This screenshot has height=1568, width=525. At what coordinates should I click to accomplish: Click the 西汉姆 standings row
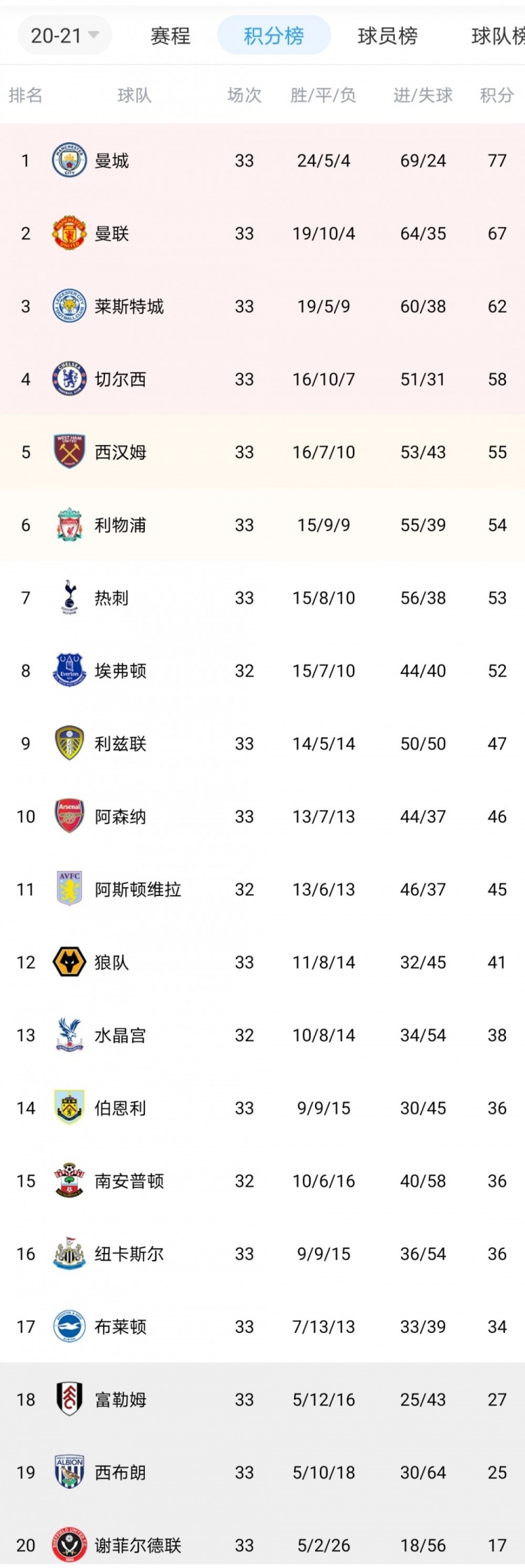coord(262,451)
